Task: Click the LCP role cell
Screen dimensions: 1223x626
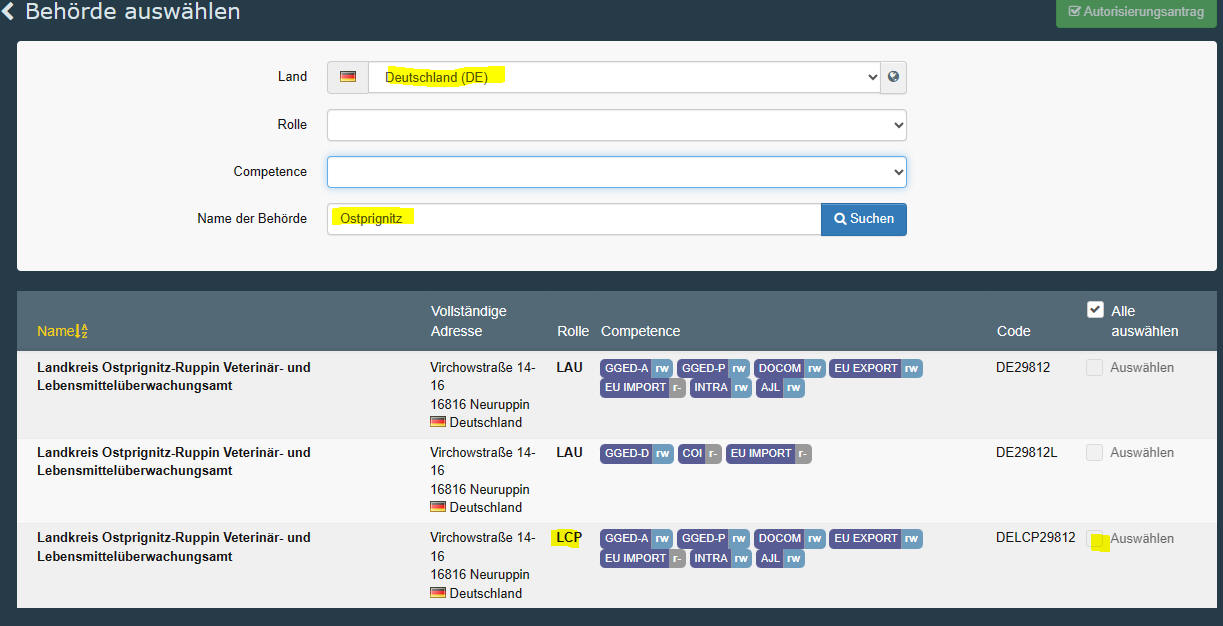Action: [569, 538]
